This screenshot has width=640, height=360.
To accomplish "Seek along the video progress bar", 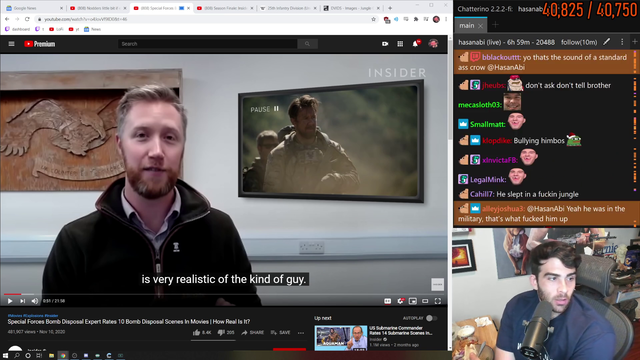I will point(224,294).
